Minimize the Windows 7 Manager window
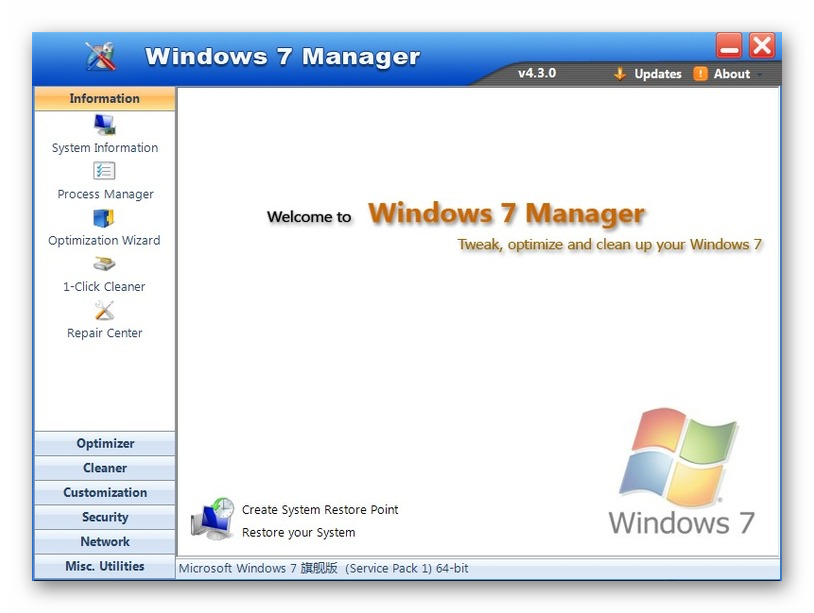 [729, 46]
